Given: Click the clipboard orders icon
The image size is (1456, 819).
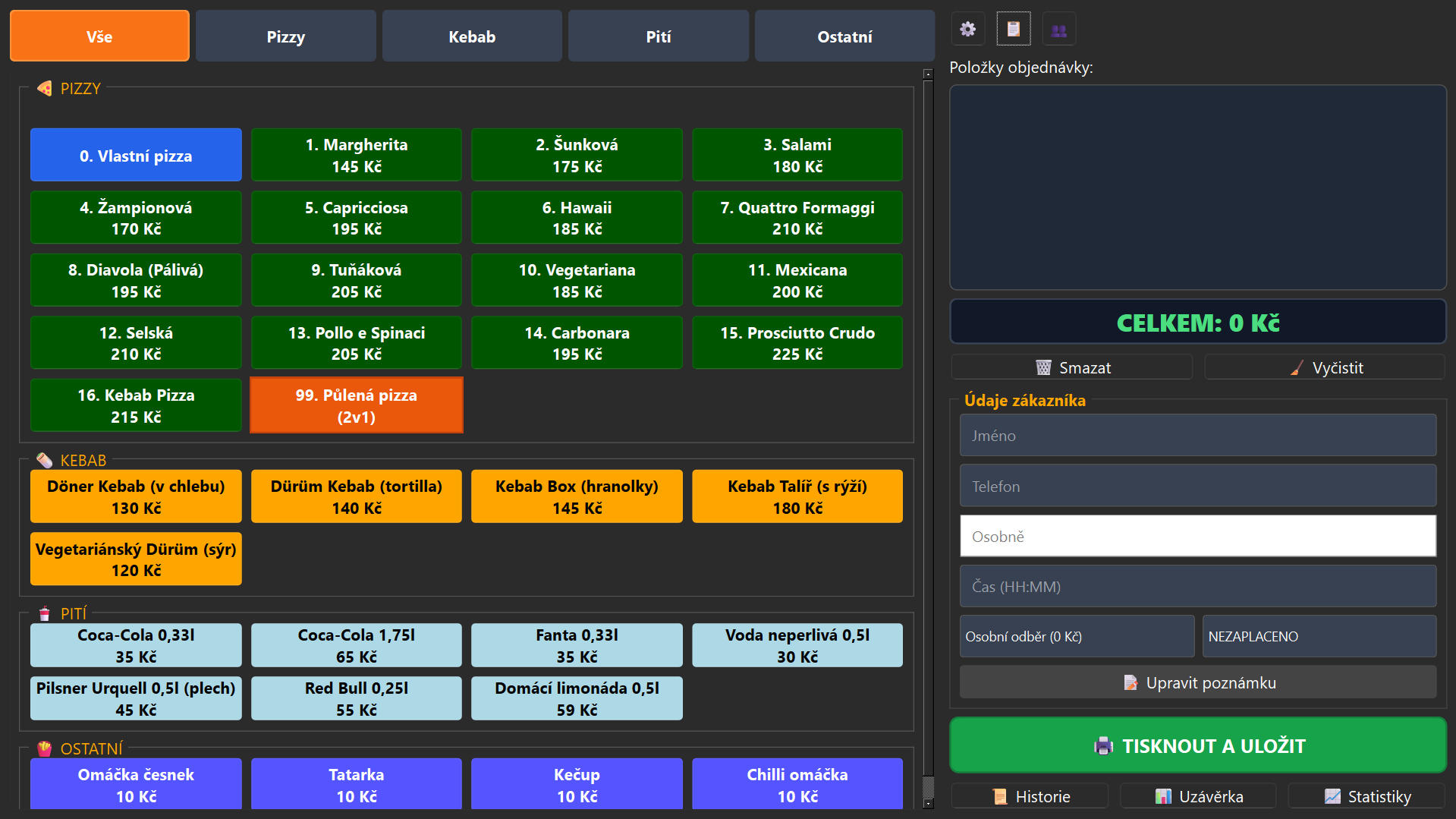Looking at the screenshot, I should pyautogui.click(x=1013, y=30).
